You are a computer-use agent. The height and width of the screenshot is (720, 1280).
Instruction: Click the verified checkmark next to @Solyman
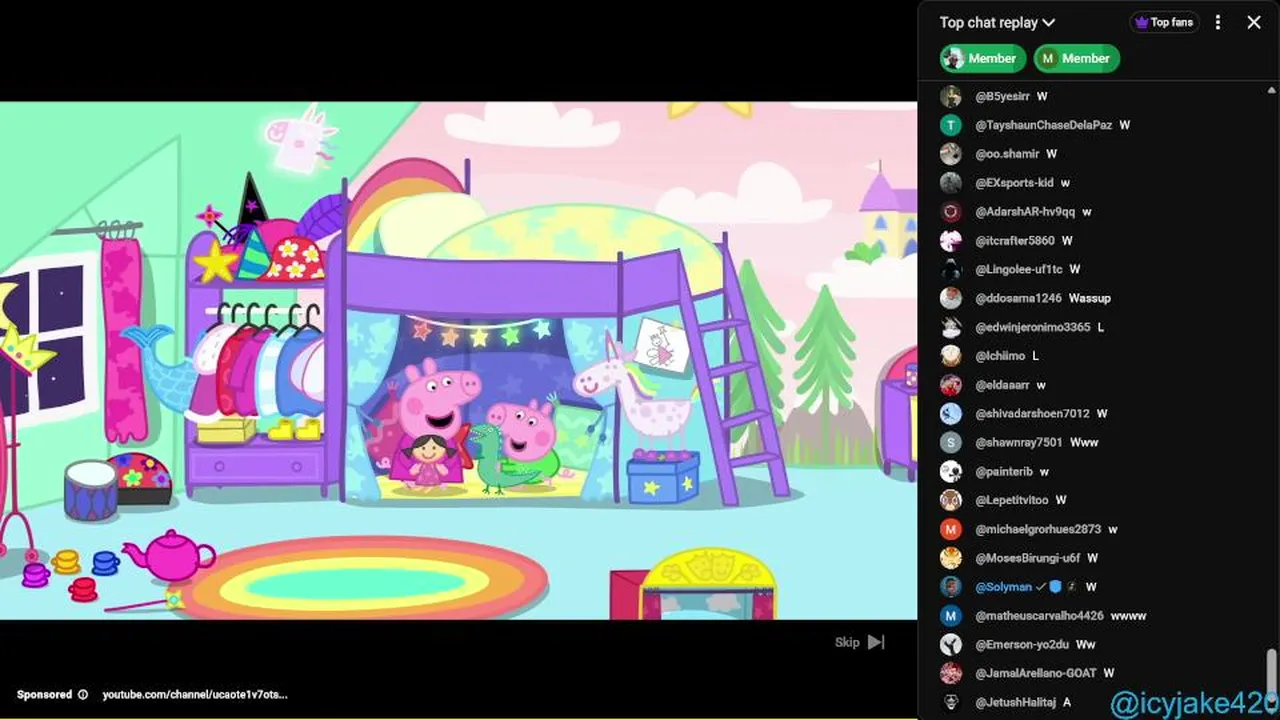pos(1041,587)
